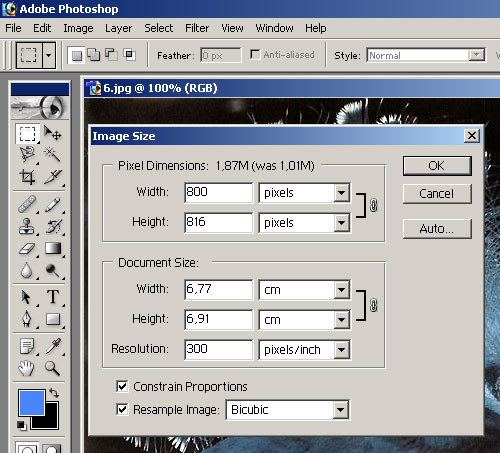Activate the Hand tool

(x=26, y=368)
